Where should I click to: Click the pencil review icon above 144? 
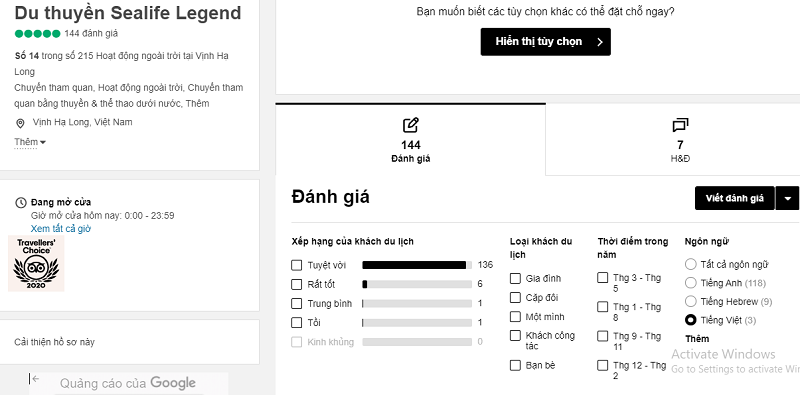[x=411, y=125]
